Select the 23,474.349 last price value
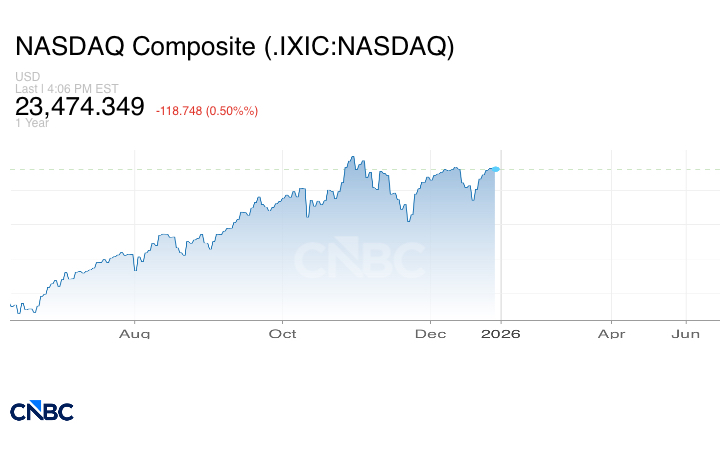This screenshot has width=720, height=450. (80, 106)
